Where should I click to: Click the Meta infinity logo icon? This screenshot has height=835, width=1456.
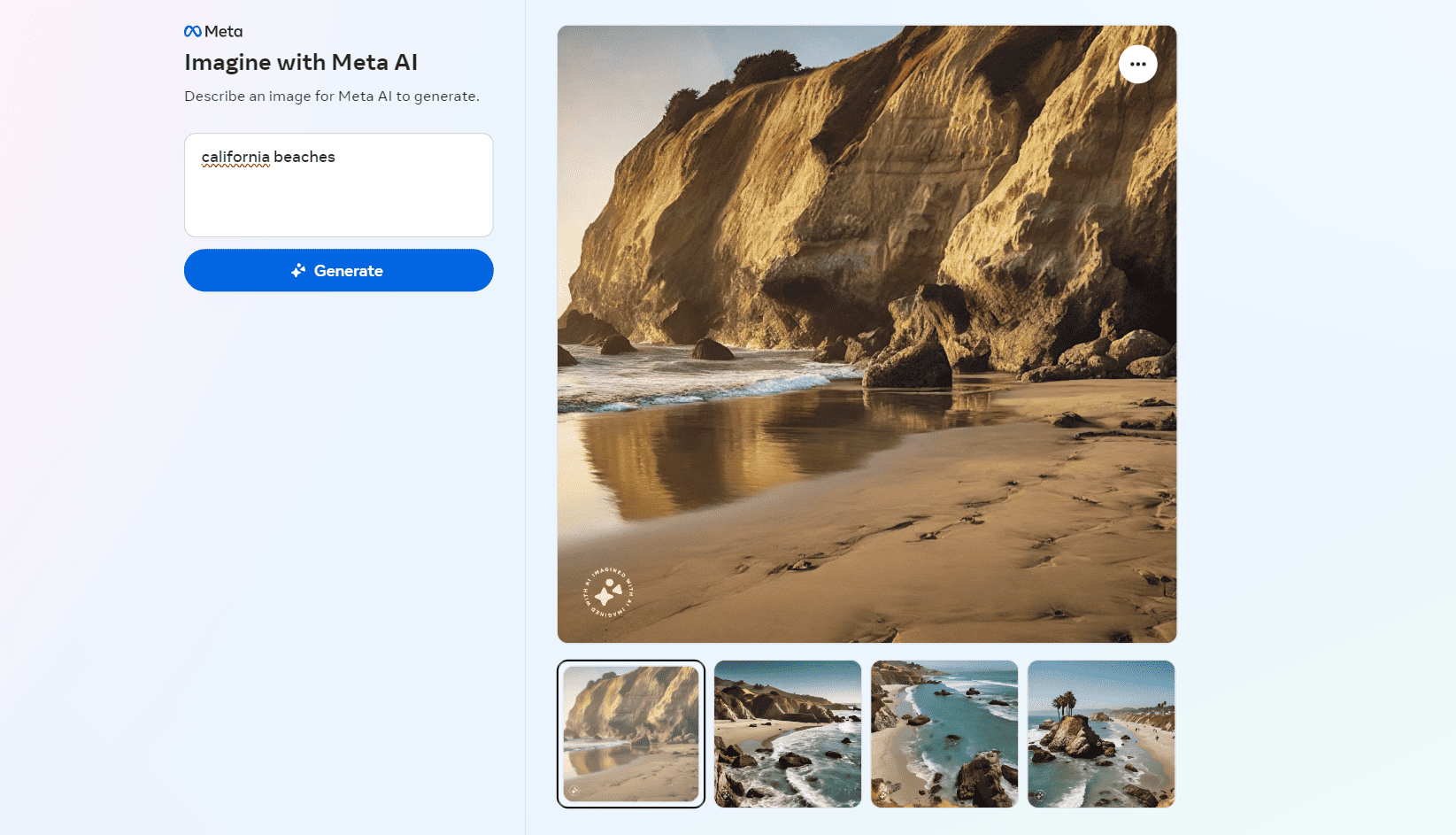(192, 32)
